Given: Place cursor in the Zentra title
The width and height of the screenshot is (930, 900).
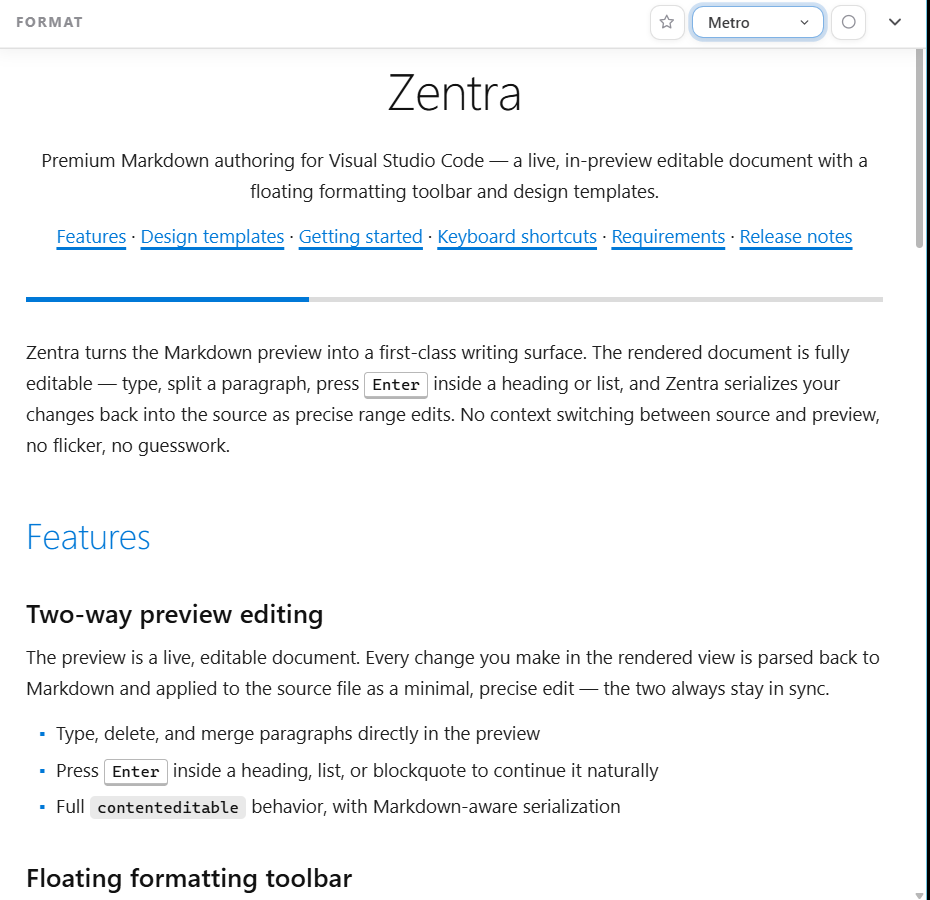Looking at the screenshot, I should pyautogui.click(x=454, y=93).
